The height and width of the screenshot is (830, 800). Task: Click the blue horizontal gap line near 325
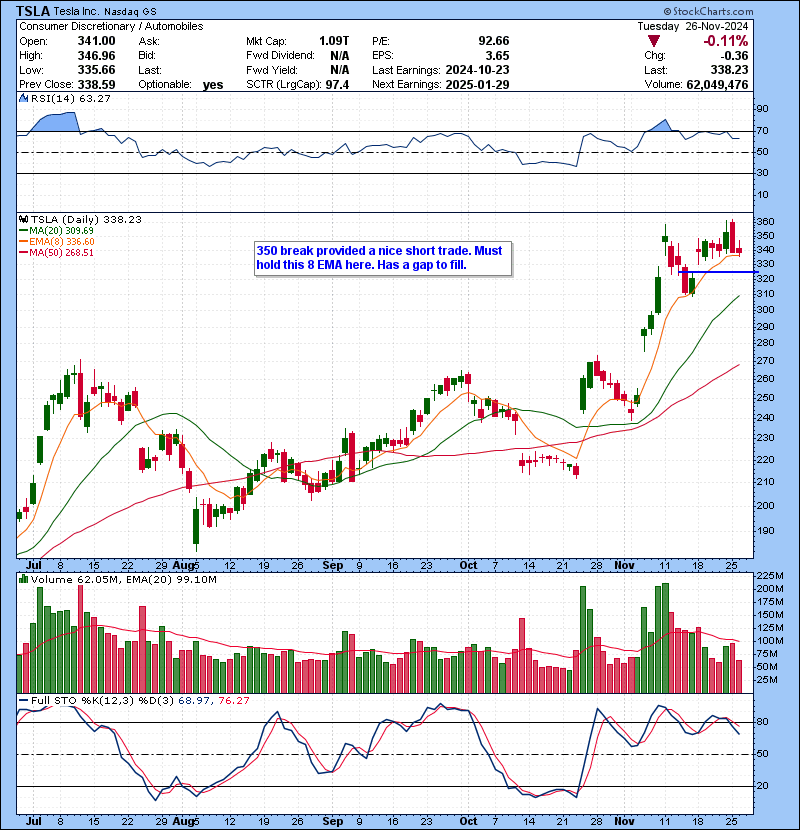tap(718, 272)
